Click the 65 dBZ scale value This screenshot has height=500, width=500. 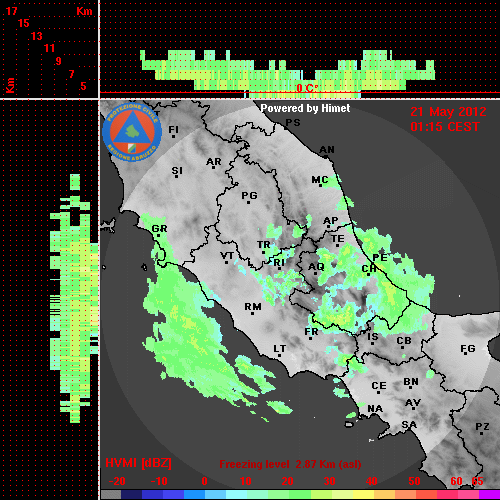pyautogui.click(x=477, y=481)
